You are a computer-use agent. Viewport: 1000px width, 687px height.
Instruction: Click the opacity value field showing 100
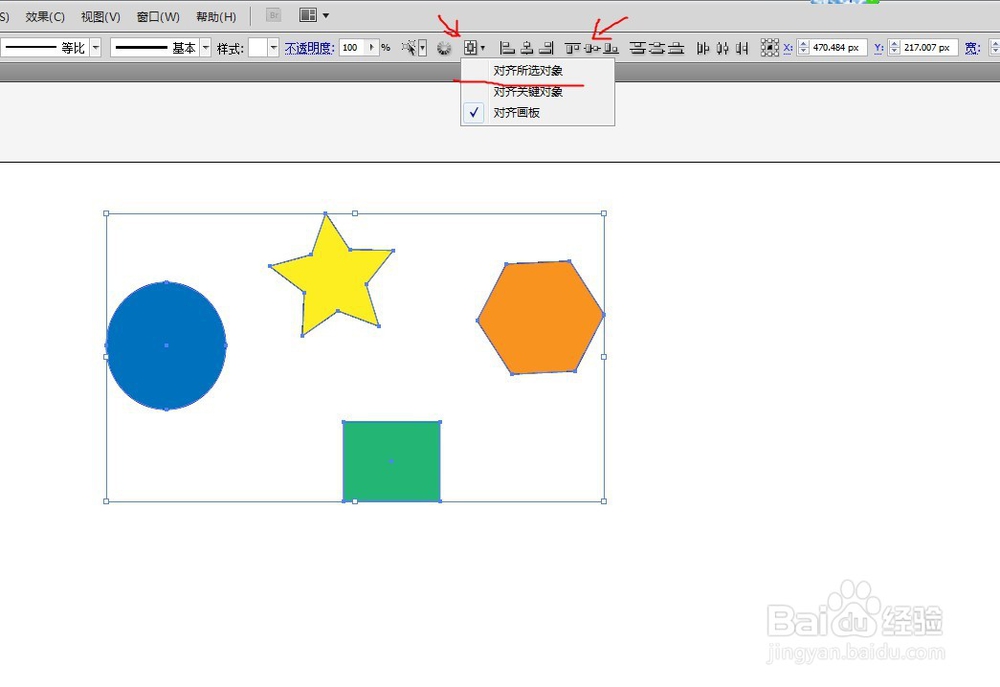tap(353, 47)
